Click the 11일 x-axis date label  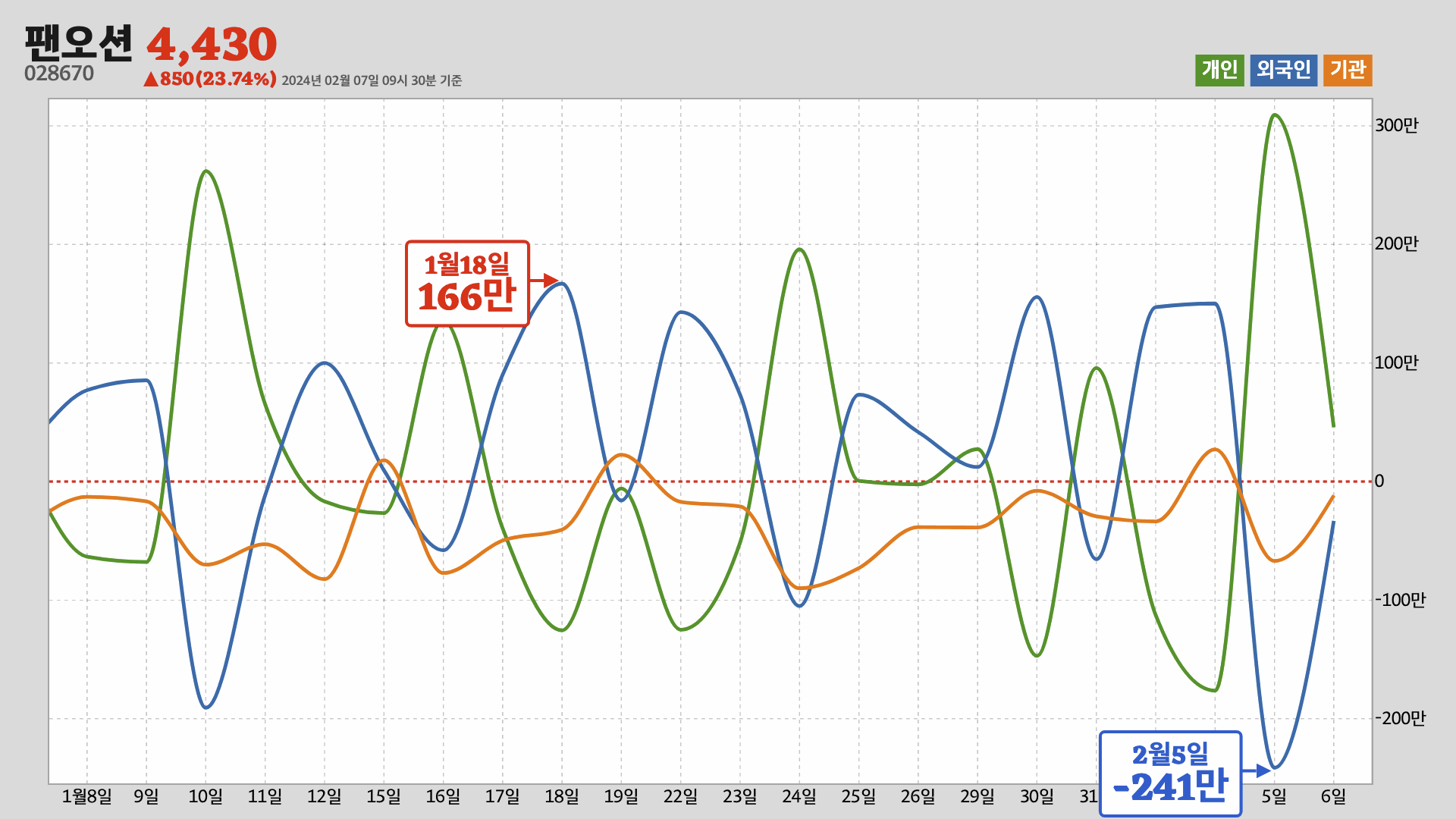(x=265, y=796)
